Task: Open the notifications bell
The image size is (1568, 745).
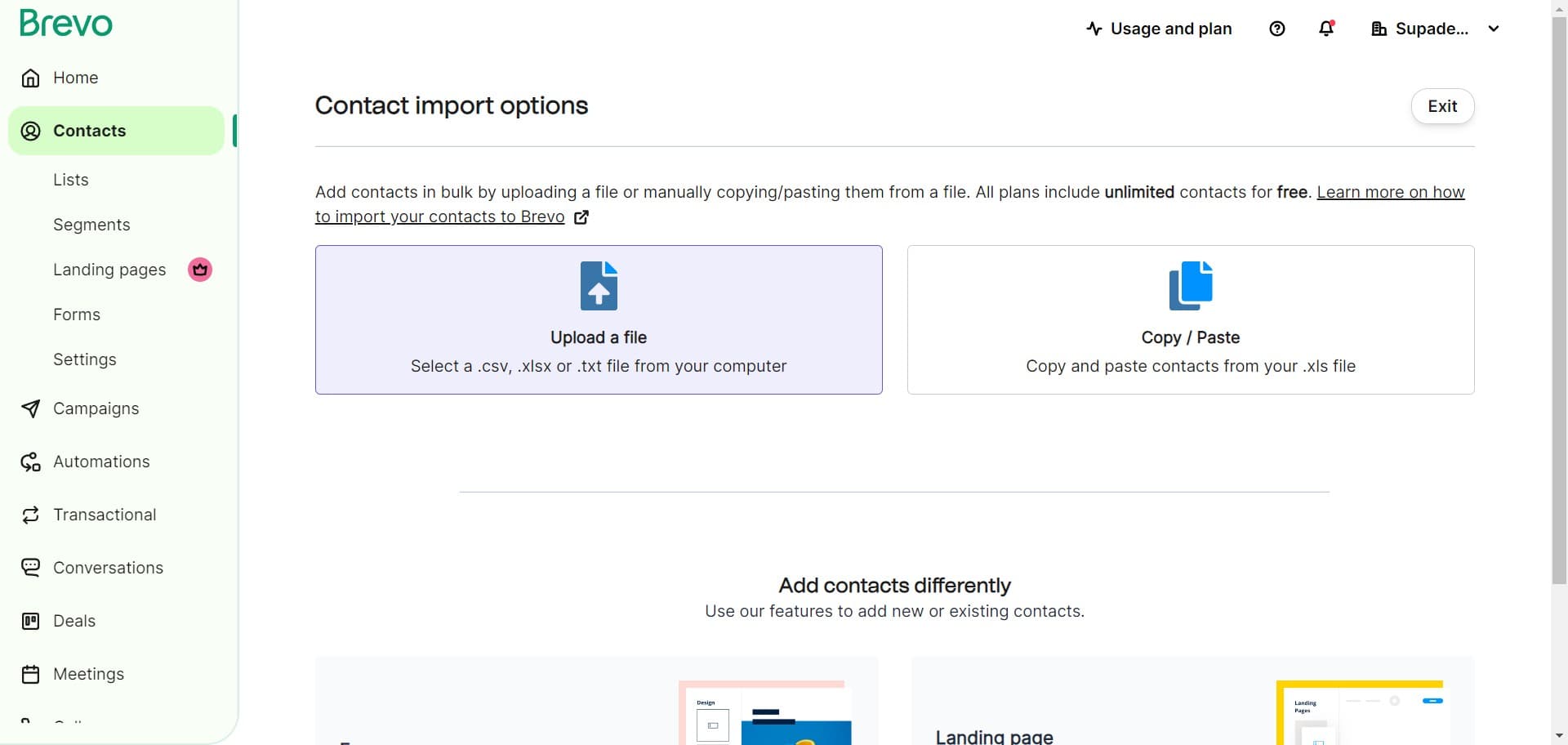Action: [x=1325, y=29]
